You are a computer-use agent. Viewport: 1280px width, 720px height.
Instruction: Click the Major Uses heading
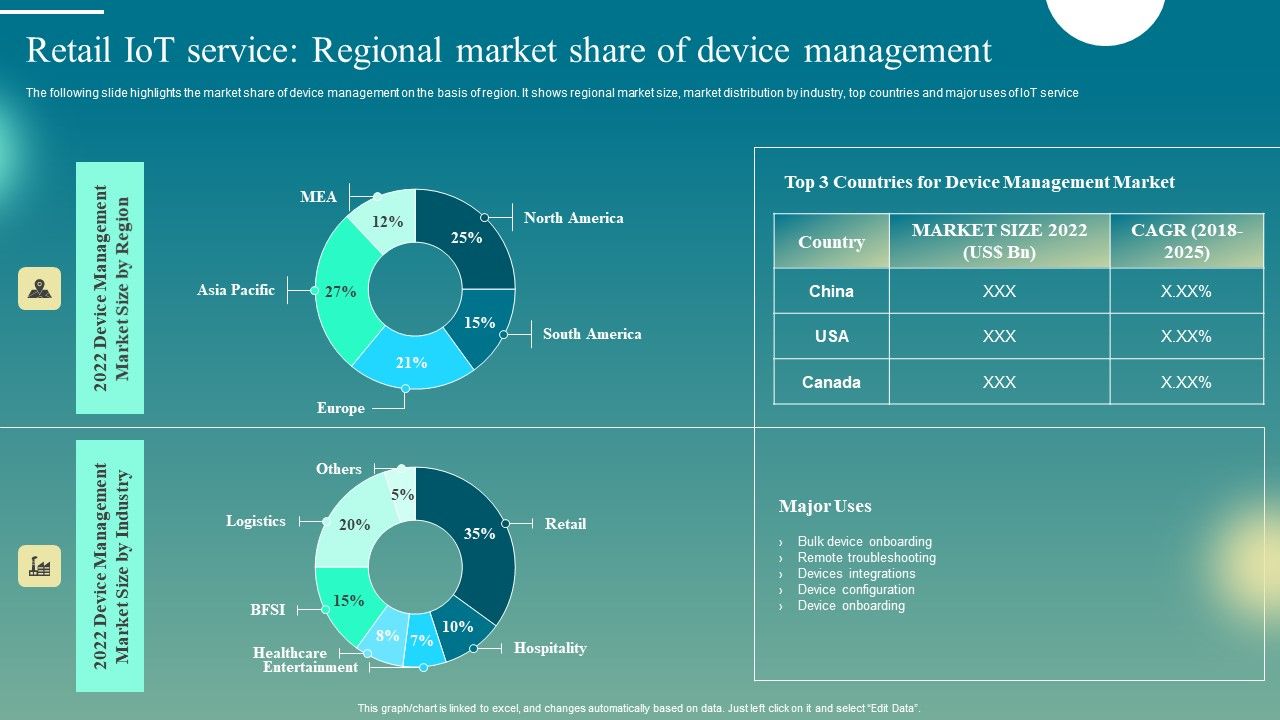[825, 506]
